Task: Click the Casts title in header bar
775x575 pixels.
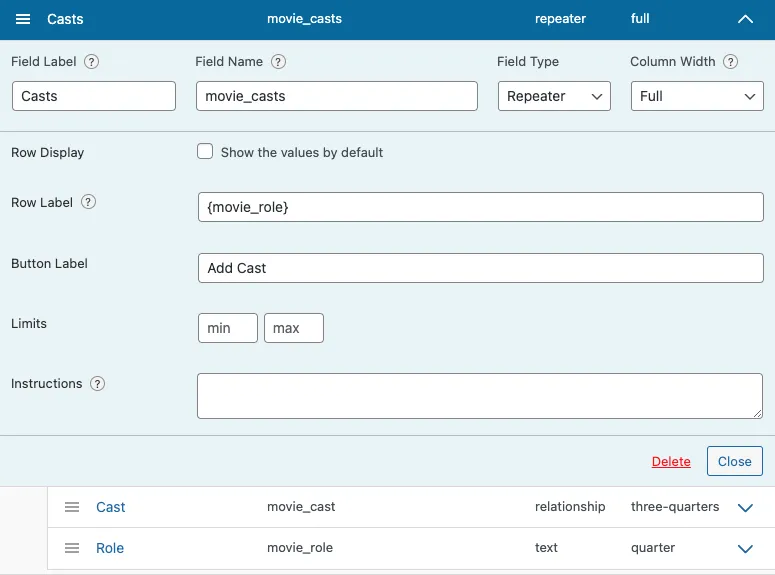Action: pos(65,19)
